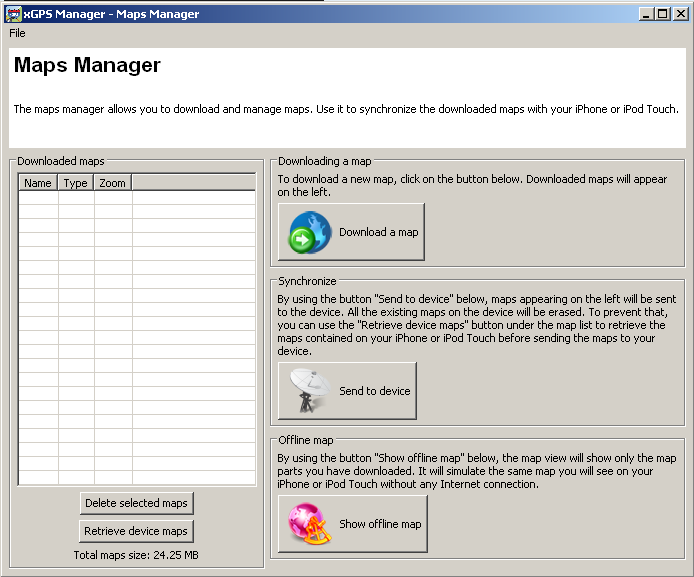Close the xGPS Manager window
This screenshot has height=577, width=694.
680,14
